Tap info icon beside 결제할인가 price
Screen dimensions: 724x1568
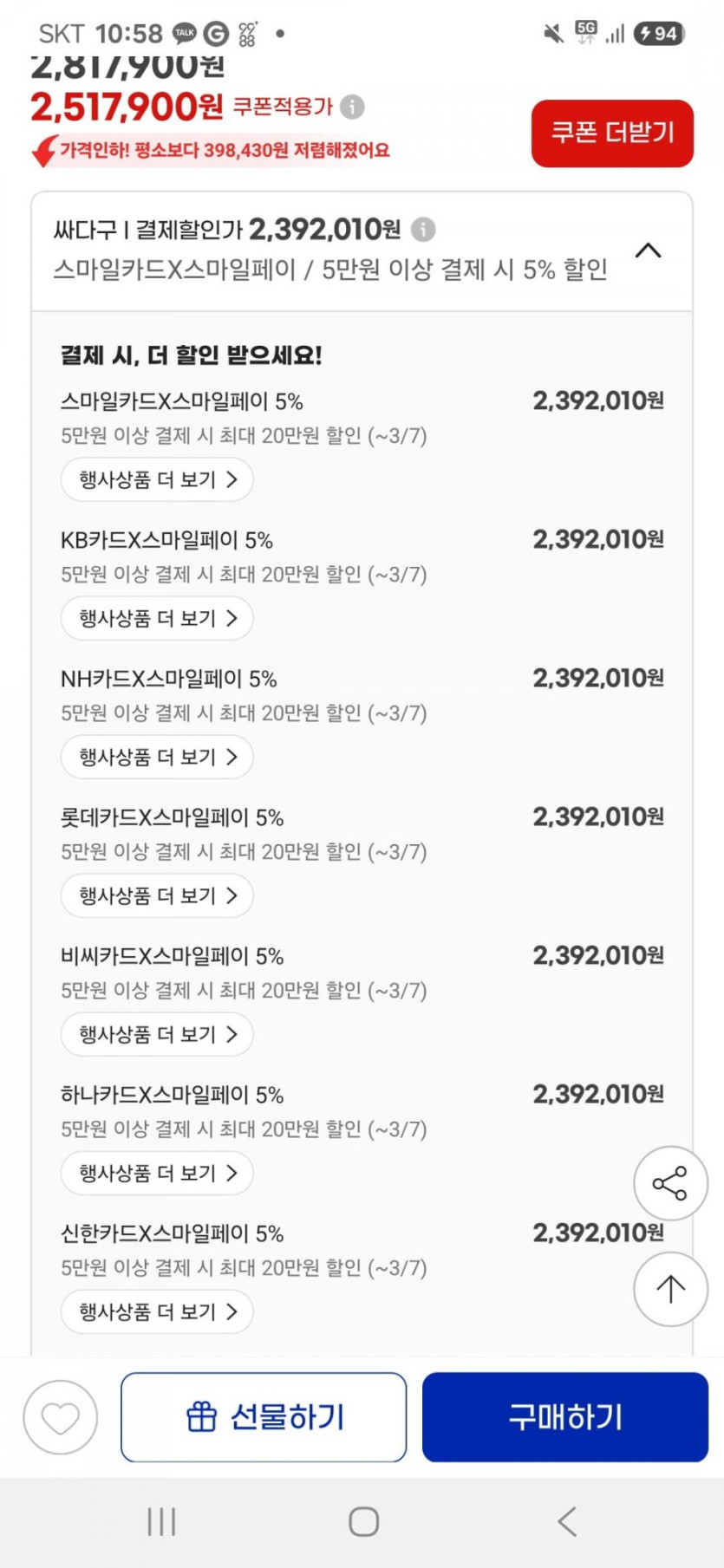(423, 230)
